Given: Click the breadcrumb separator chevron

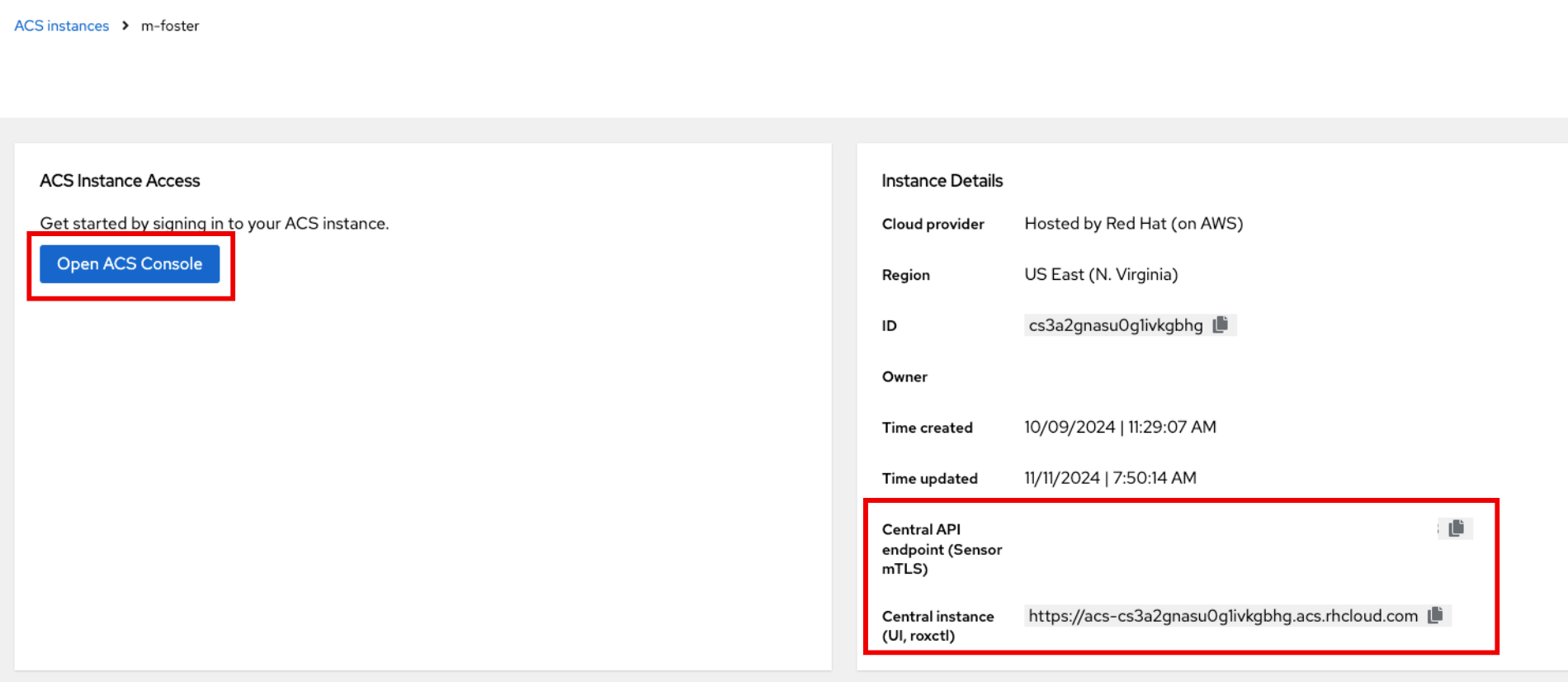Looking at the screenshot, I should pyautogui.click(x=125, y=26).
